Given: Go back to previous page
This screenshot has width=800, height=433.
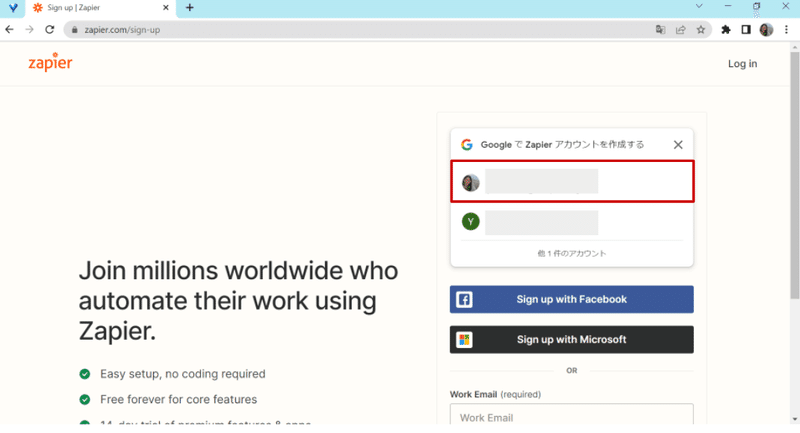Looking at the screenshot, I should (9, 30).
